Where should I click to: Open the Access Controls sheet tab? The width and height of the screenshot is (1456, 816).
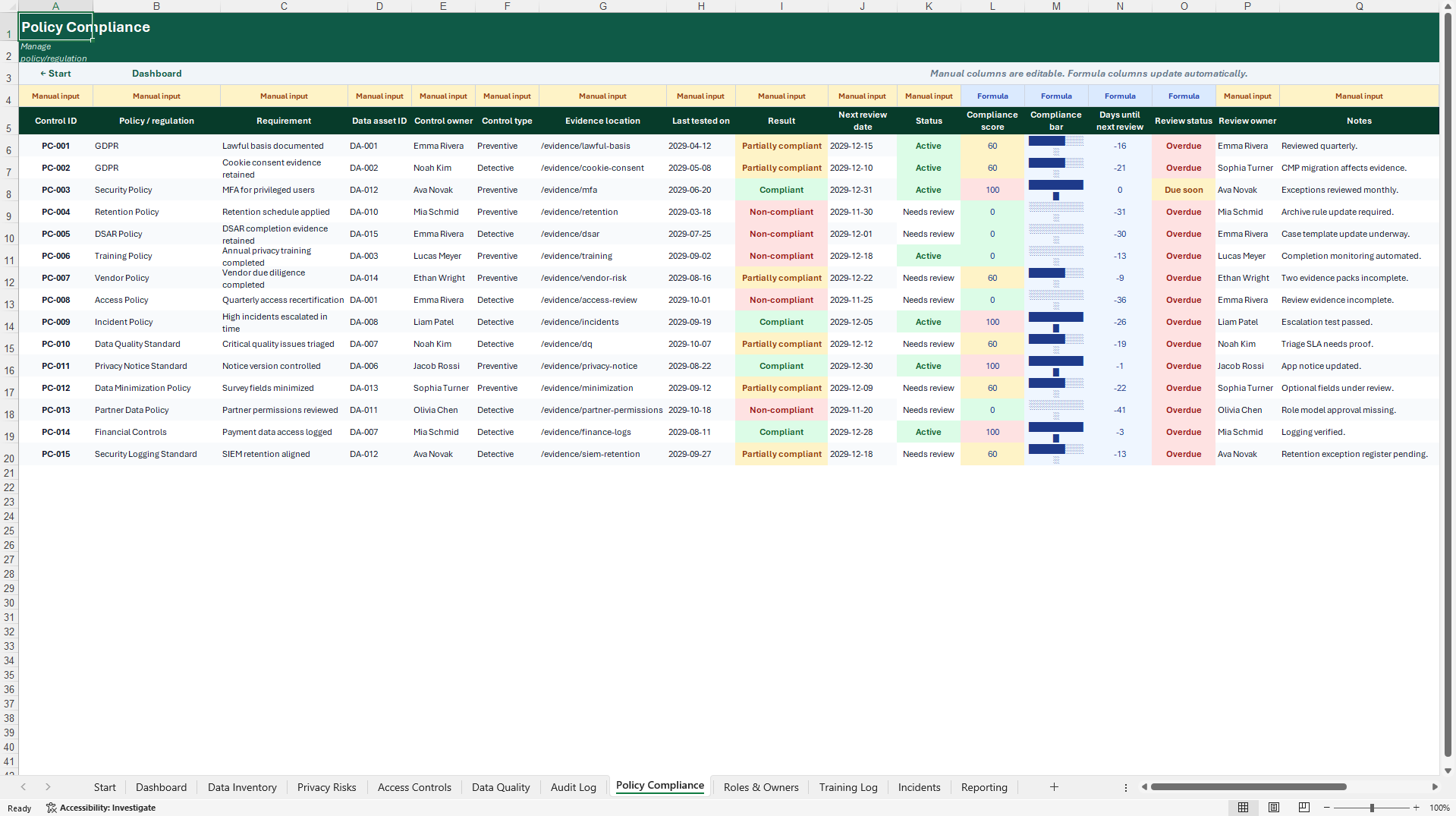coord(414,787)
